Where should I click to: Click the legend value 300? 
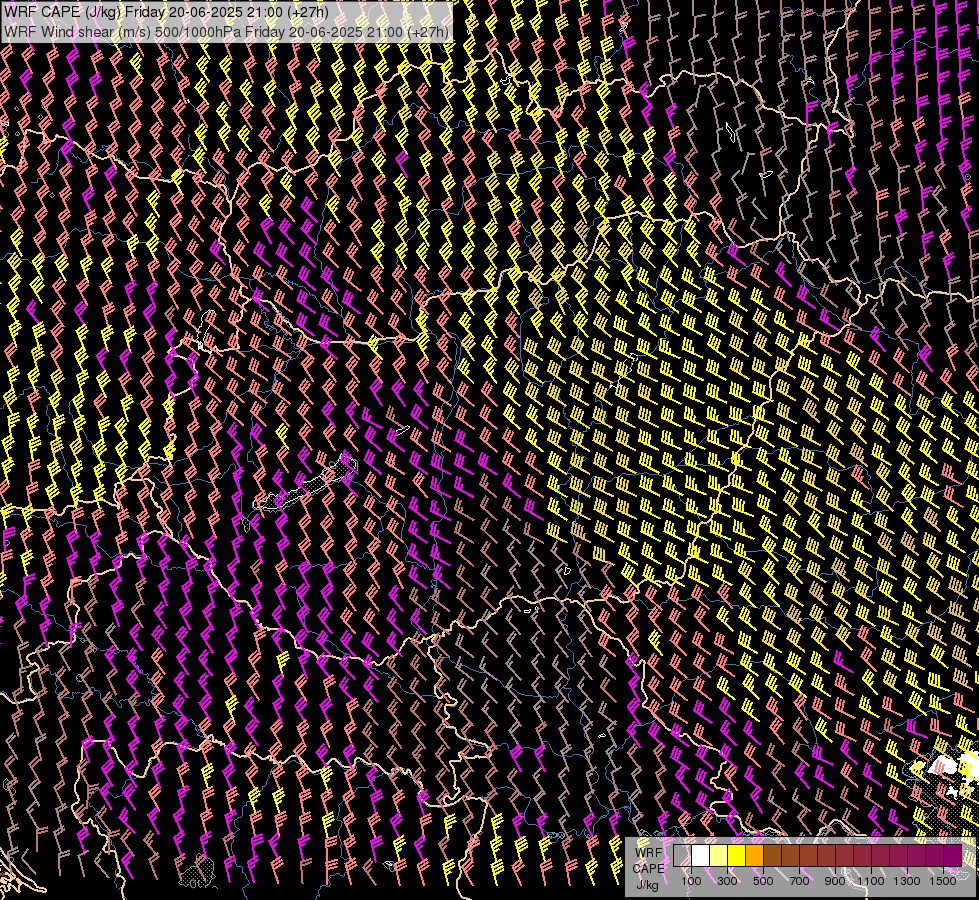[x=727, y=881]
